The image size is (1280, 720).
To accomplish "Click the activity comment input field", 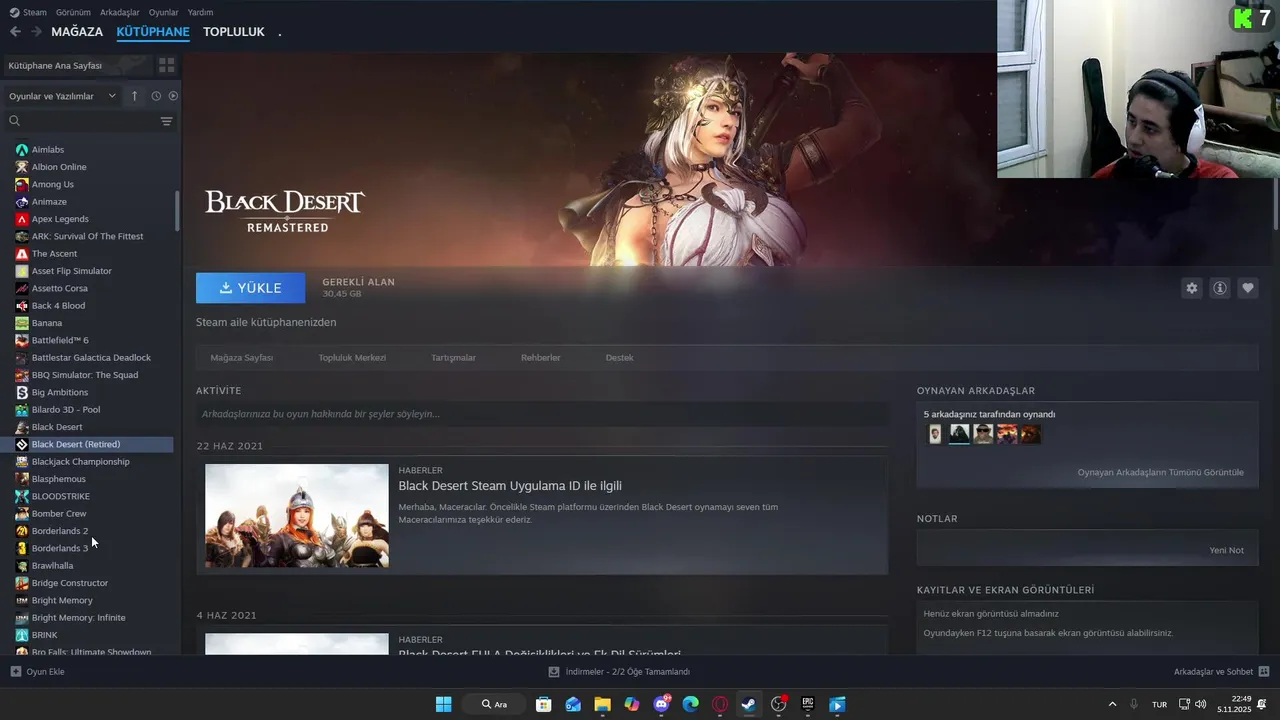I will [542, 414].
